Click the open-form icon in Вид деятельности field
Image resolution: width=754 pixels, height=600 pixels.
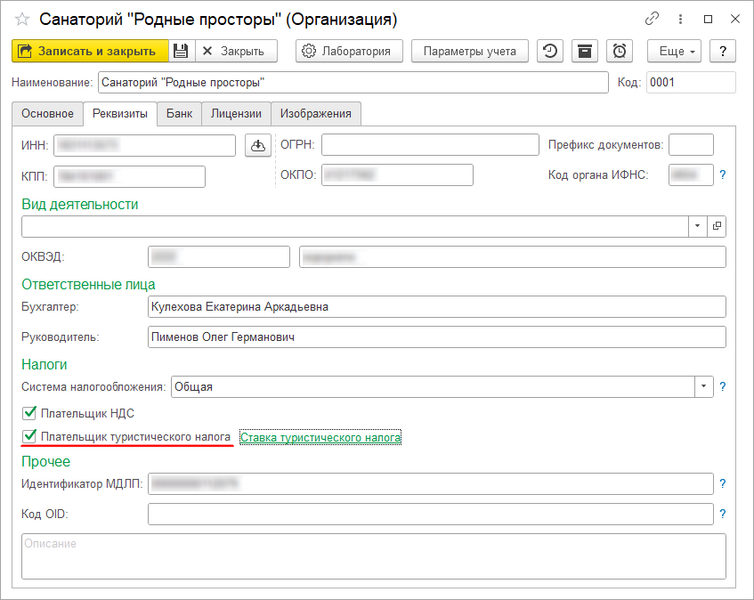click(717, 227)
